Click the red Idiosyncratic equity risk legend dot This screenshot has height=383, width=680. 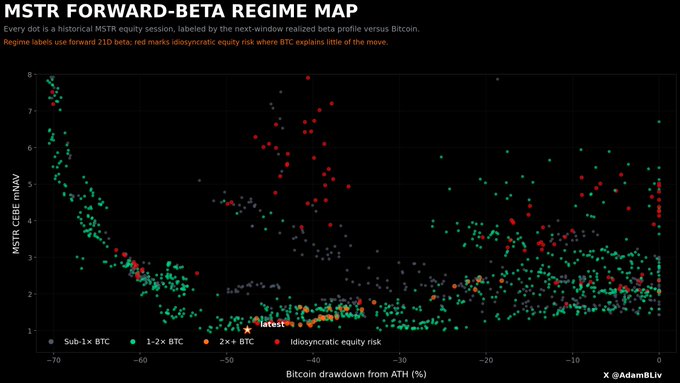[277, 342]
